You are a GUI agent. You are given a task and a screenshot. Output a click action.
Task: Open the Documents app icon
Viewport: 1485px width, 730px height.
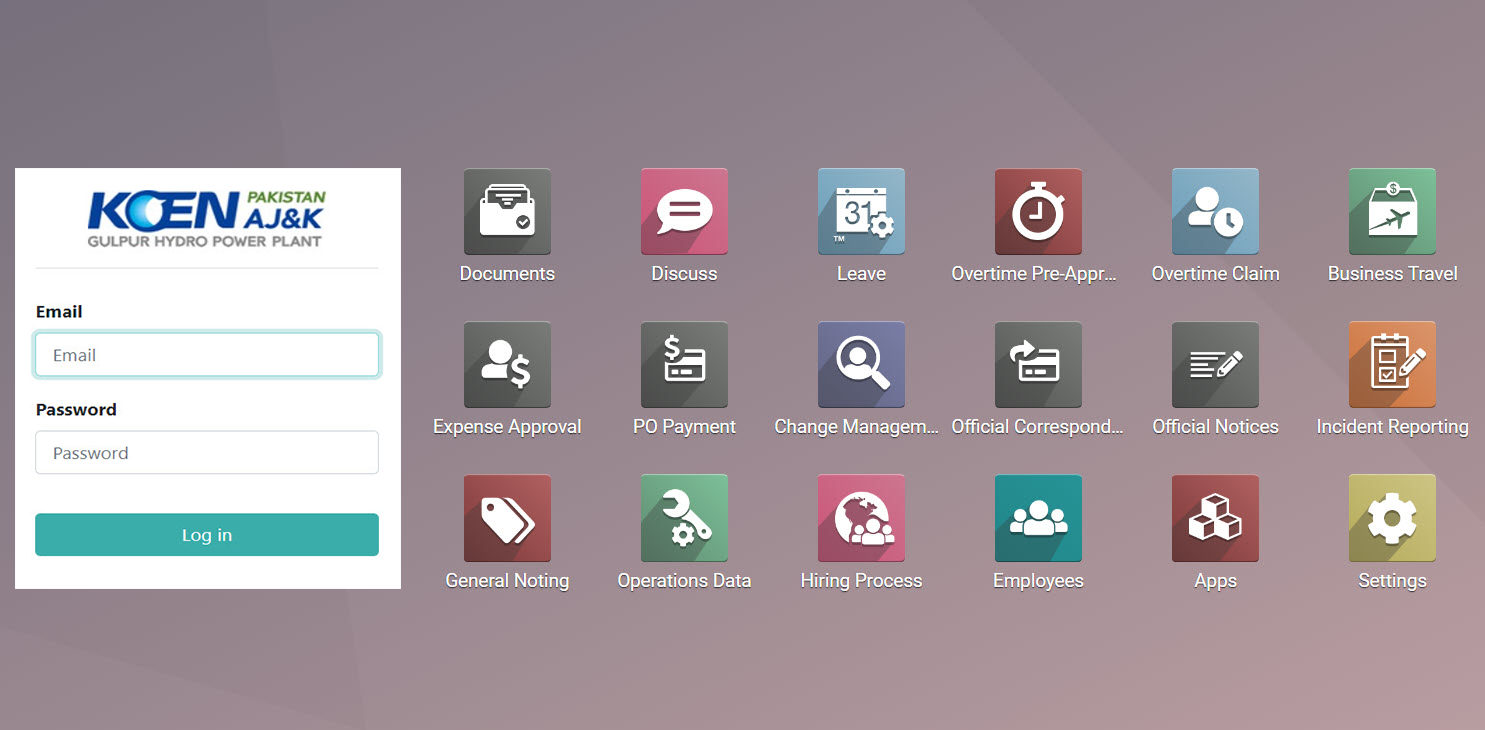507,211
